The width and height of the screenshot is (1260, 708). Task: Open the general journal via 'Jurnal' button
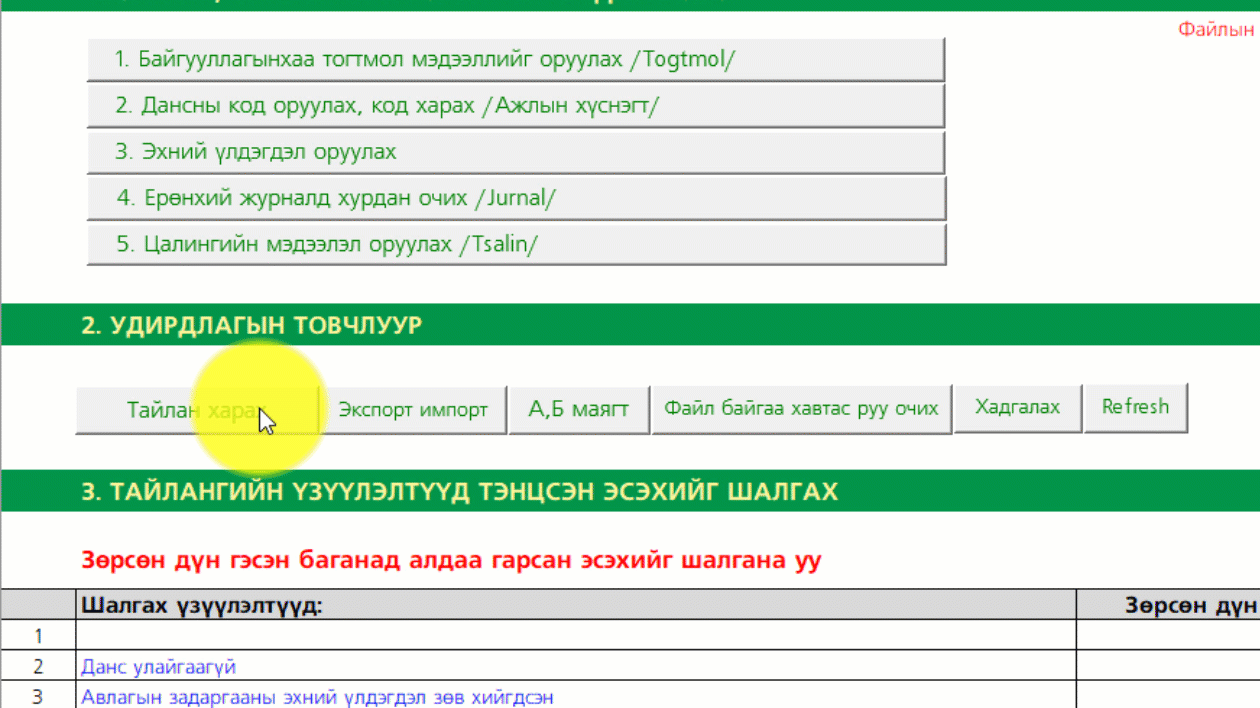pyautogui.click(x=514, y=197)
